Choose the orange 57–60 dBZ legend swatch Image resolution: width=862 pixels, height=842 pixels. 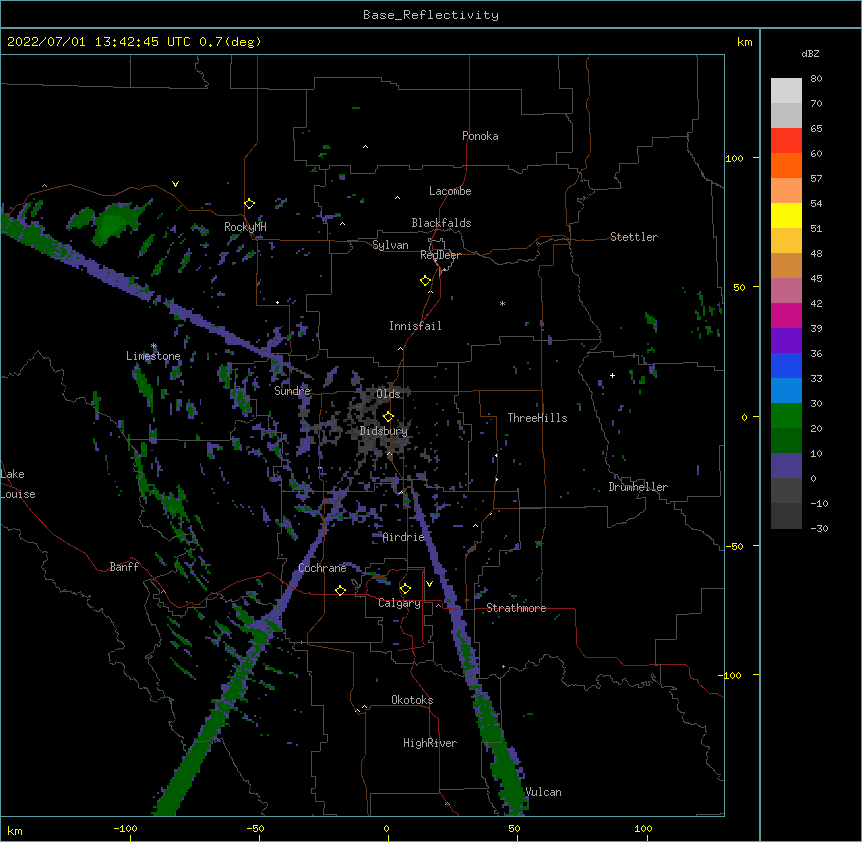coord(786,165)
